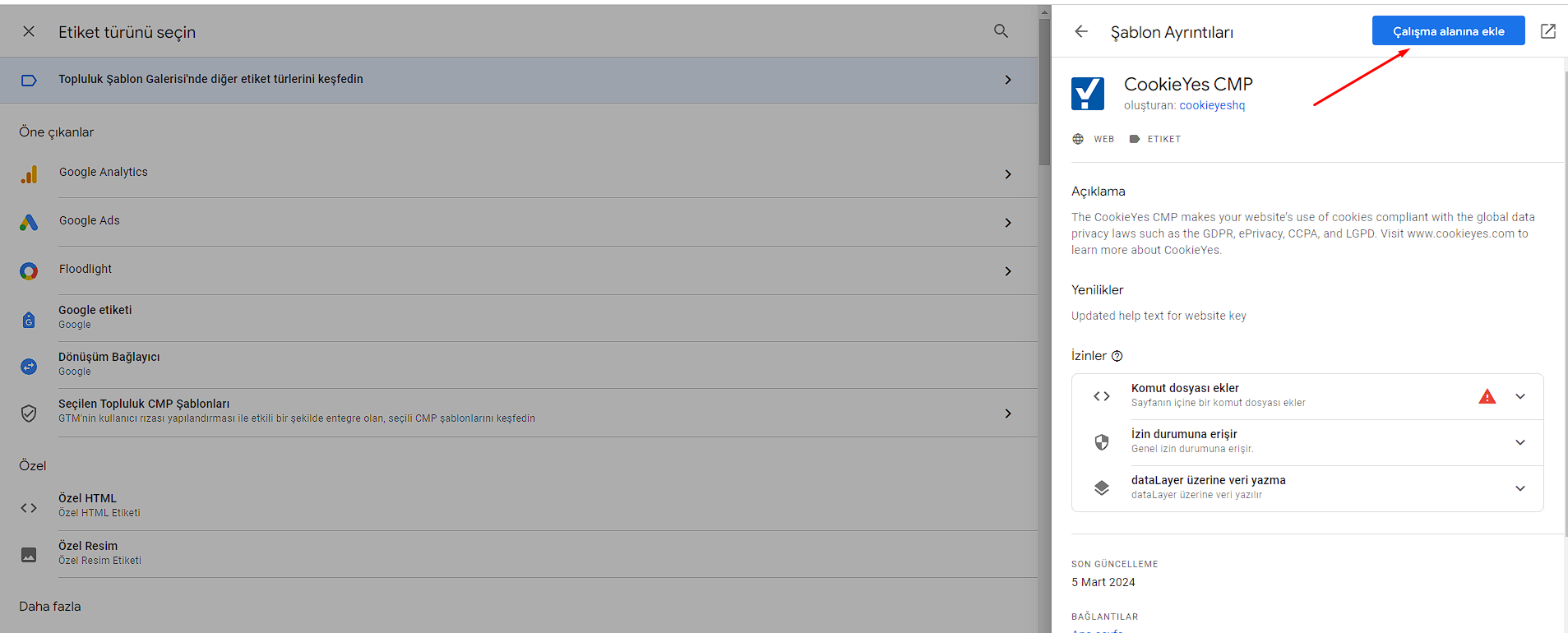Expand the Komut dosyası ekler permission
The width and height of the screenshot is (1568, 633).
point(1519,396)
